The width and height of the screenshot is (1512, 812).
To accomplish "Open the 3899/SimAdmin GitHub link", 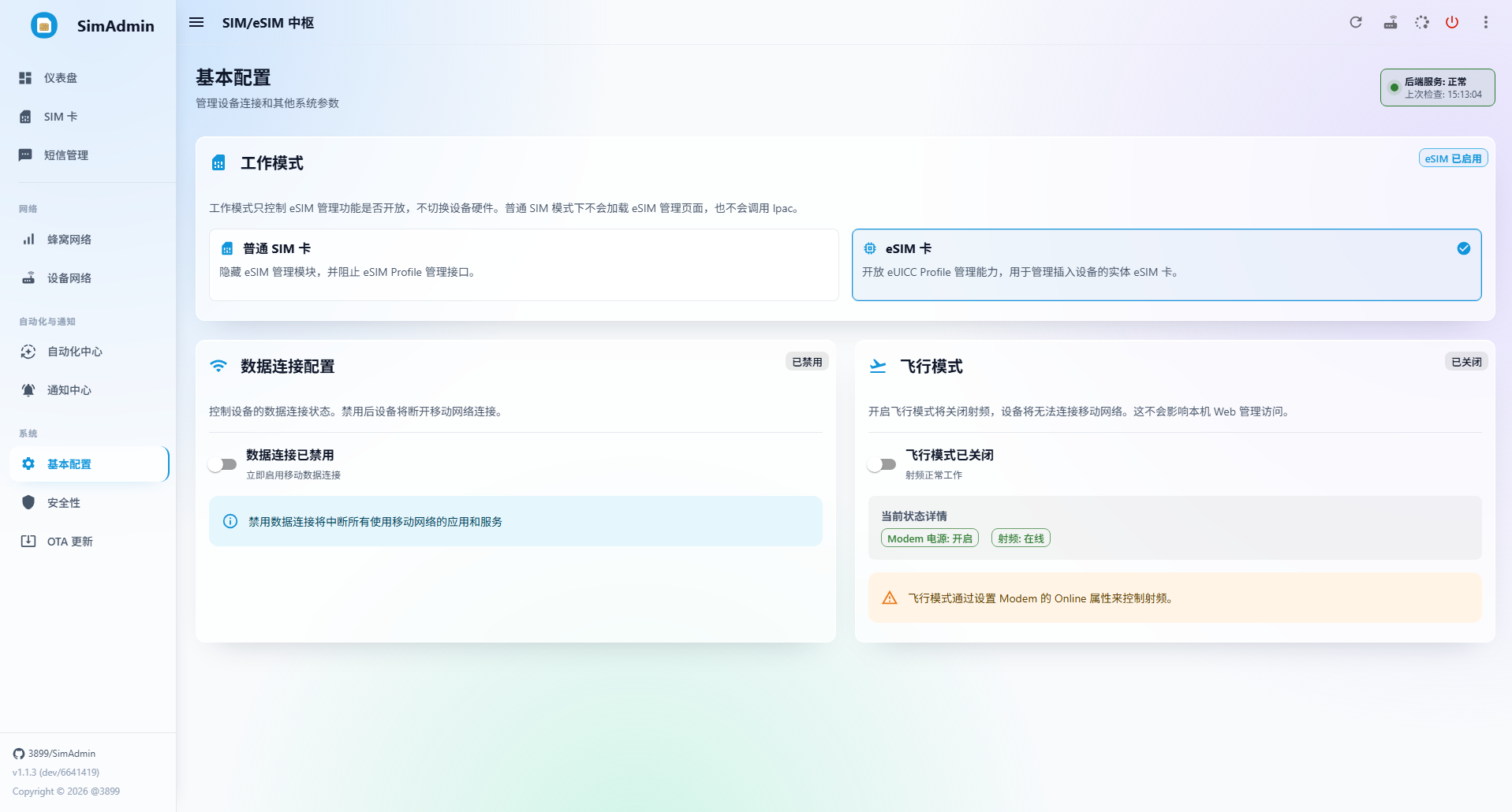I will click(54, 754).
